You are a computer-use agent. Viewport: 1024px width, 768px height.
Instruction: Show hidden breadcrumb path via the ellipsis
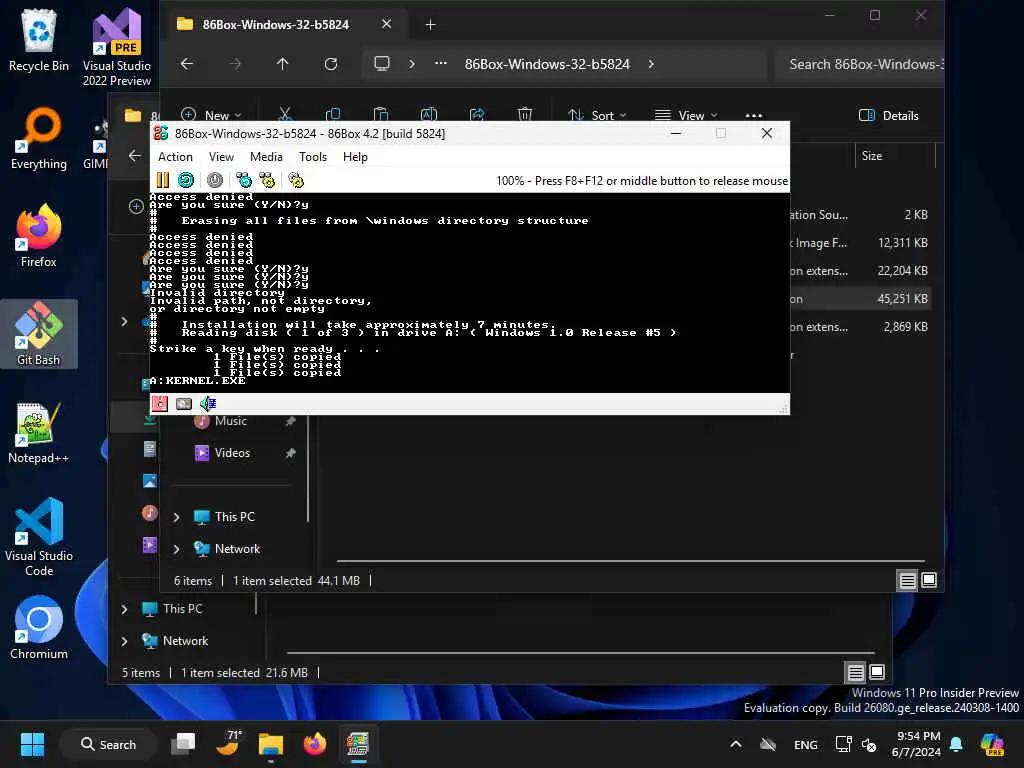[441, 64]
